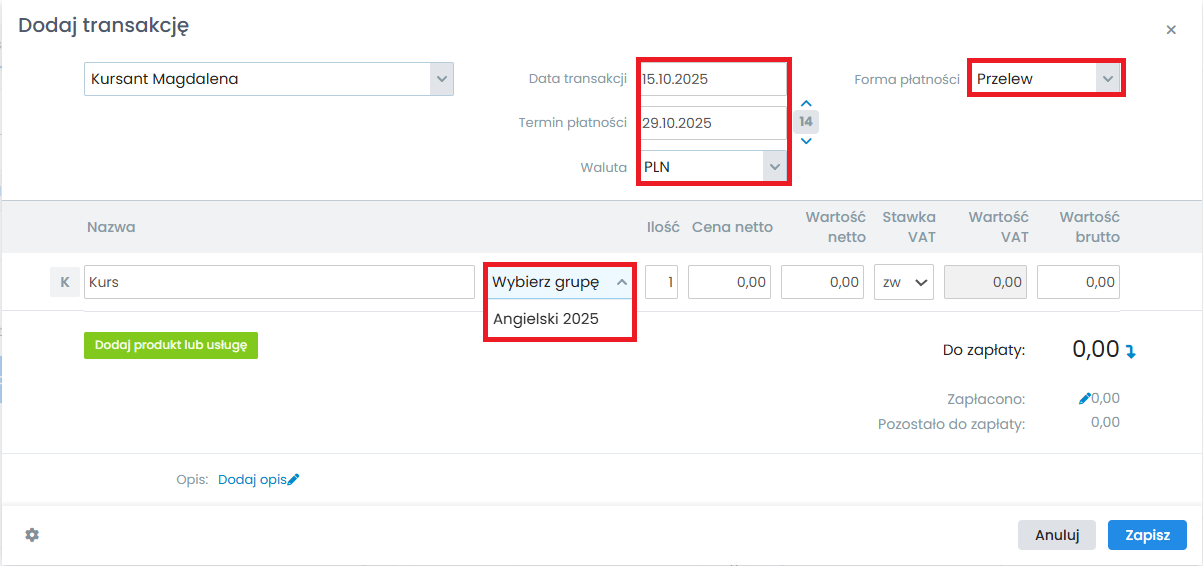The width and height of the screenshot is (1203, 566).
Task: Increase payment term days with up chevron
Action: click(806, 103)
